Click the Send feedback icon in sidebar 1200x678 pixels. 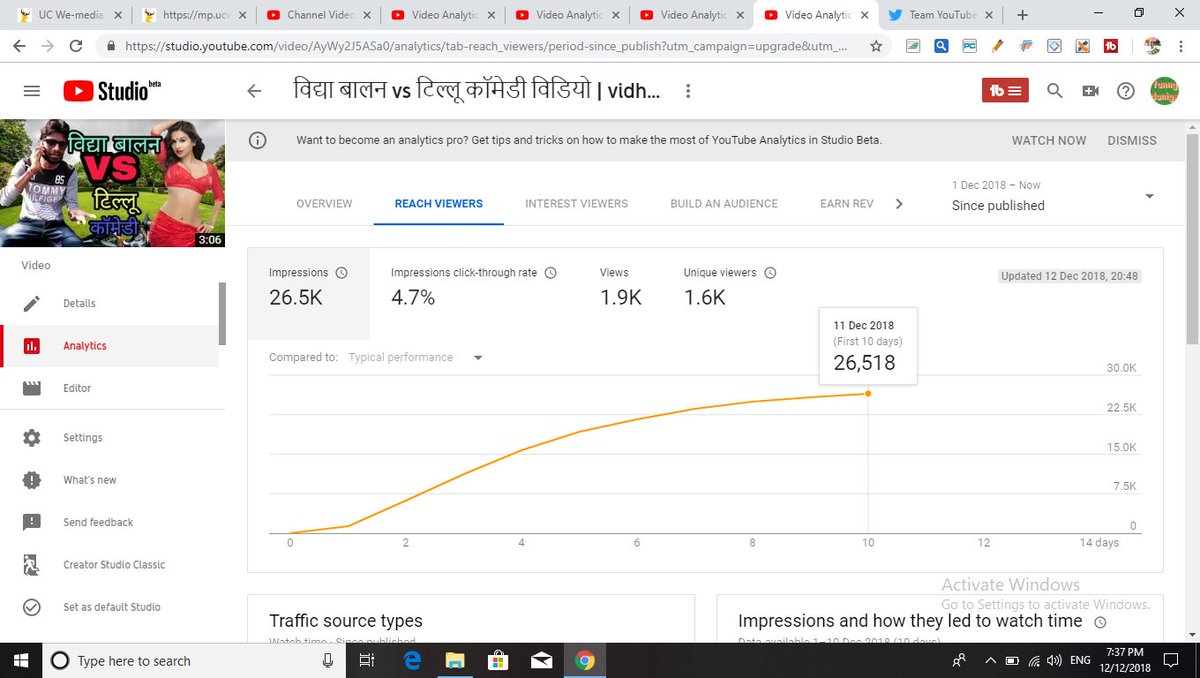32,522
